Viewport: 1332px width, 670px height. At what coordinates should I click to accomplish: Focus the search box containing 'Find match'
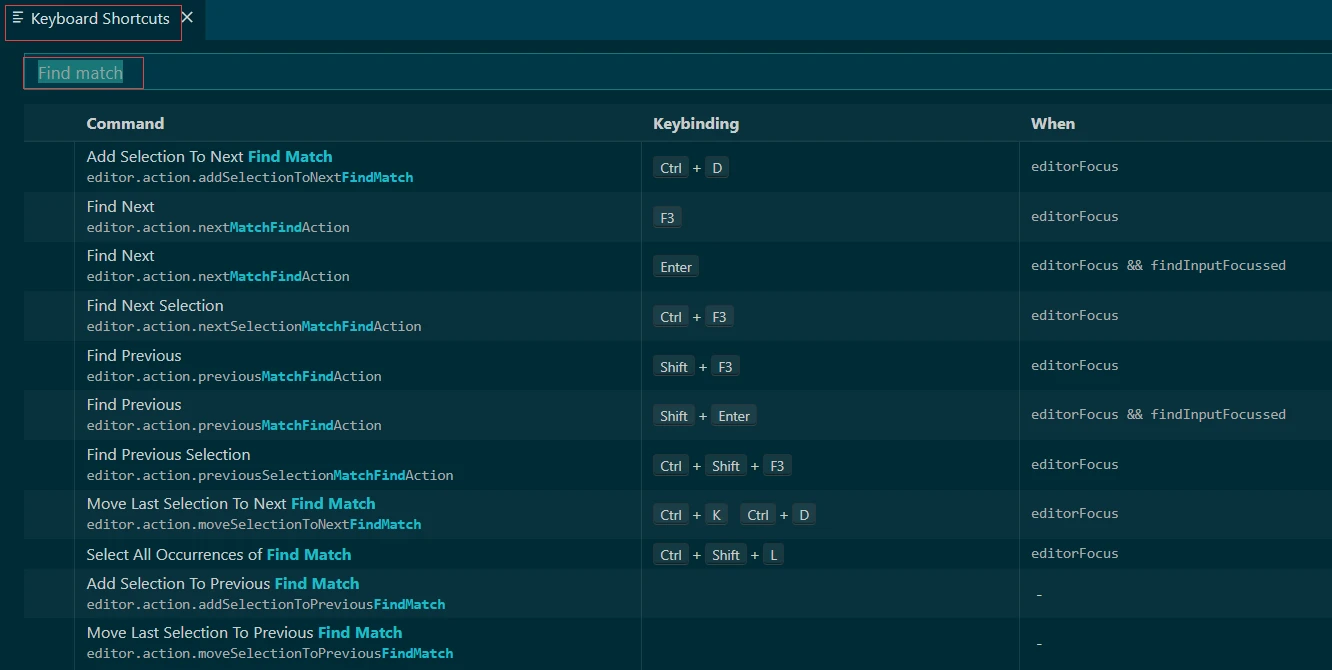678,73
